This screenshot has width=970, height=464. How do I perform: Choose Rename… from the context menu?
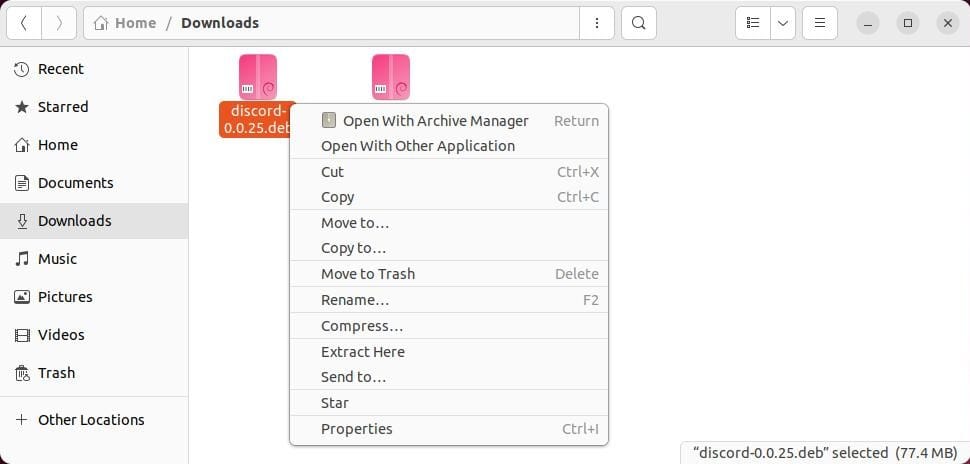[x=449, y=300]
